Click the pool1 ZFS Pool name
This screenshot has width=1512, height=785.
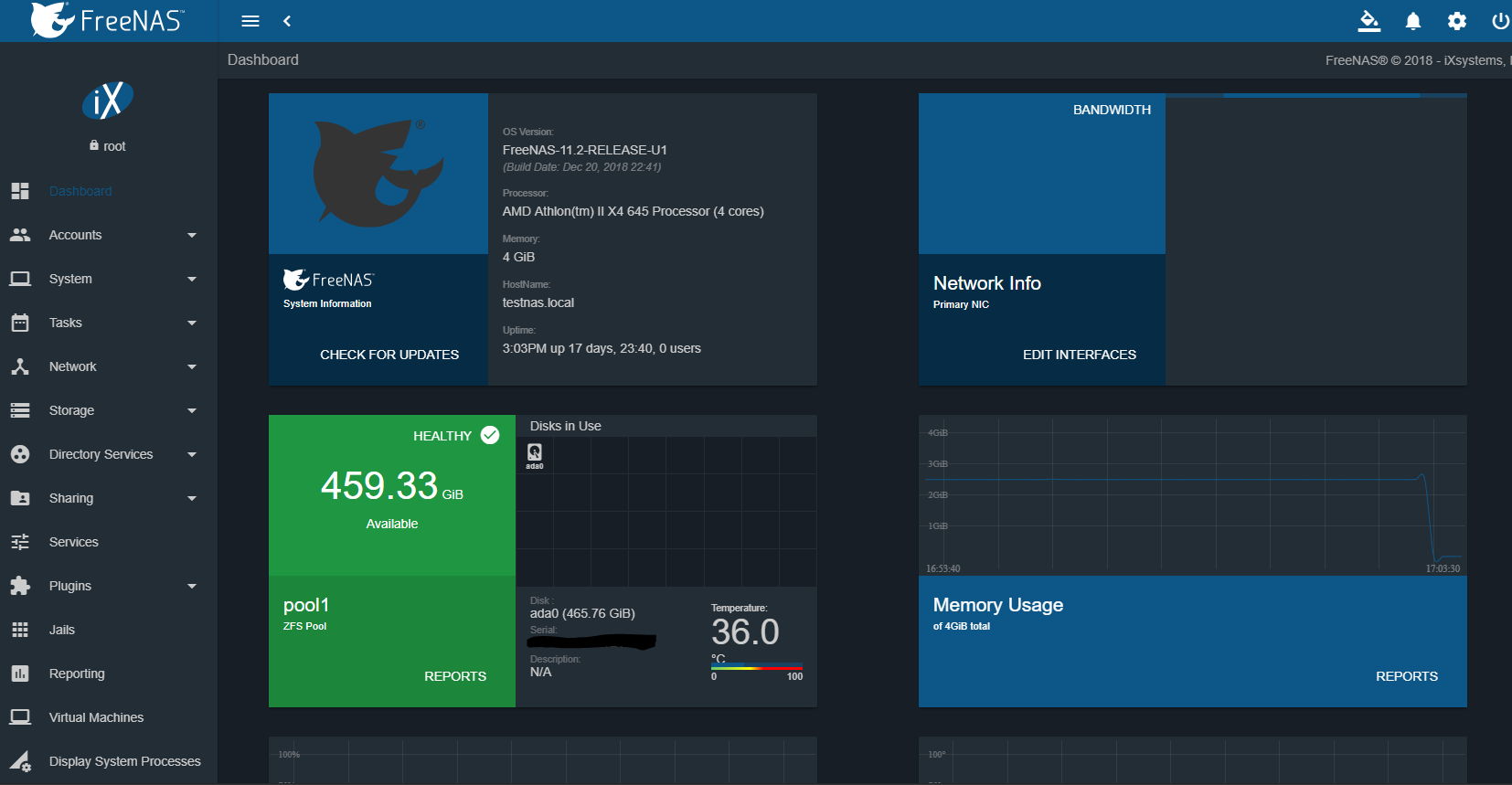pyautogui.click(x=306, y=605)
